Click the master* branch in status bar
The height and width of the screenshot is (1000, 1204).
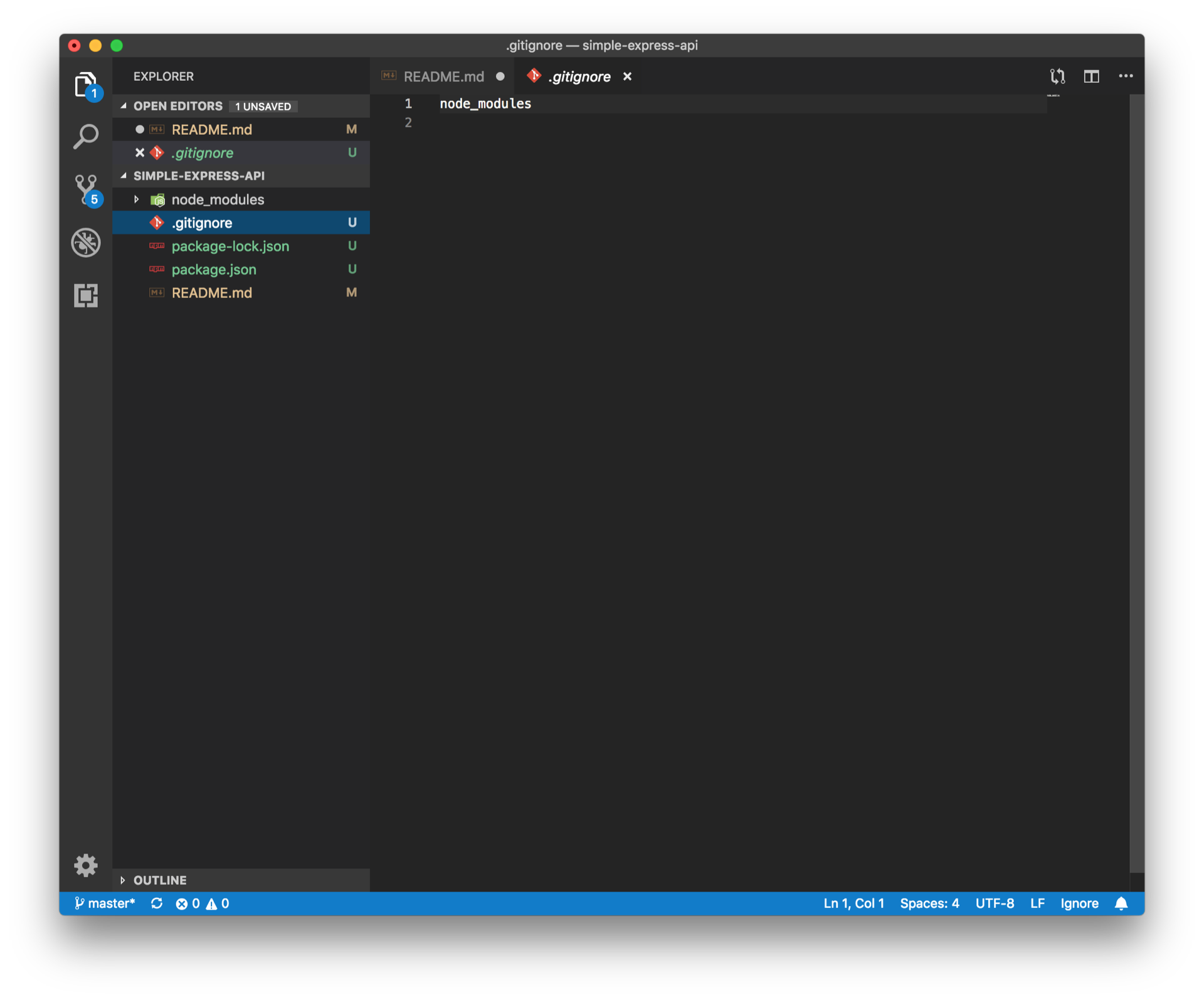(x=105, y=903)
